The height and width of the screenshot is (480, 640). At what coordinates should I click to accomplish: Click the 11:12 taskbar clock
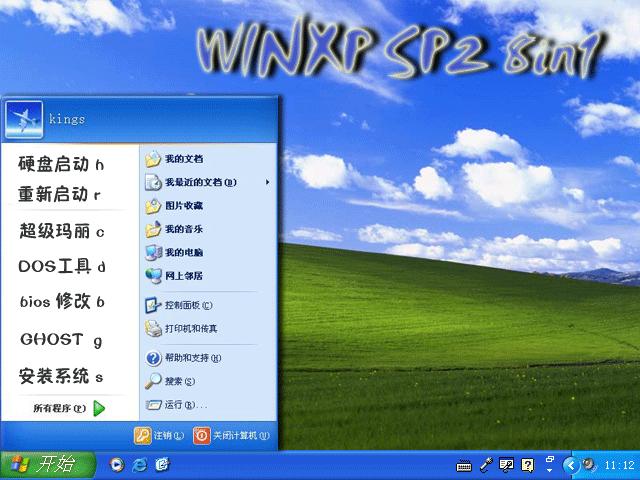619,465
